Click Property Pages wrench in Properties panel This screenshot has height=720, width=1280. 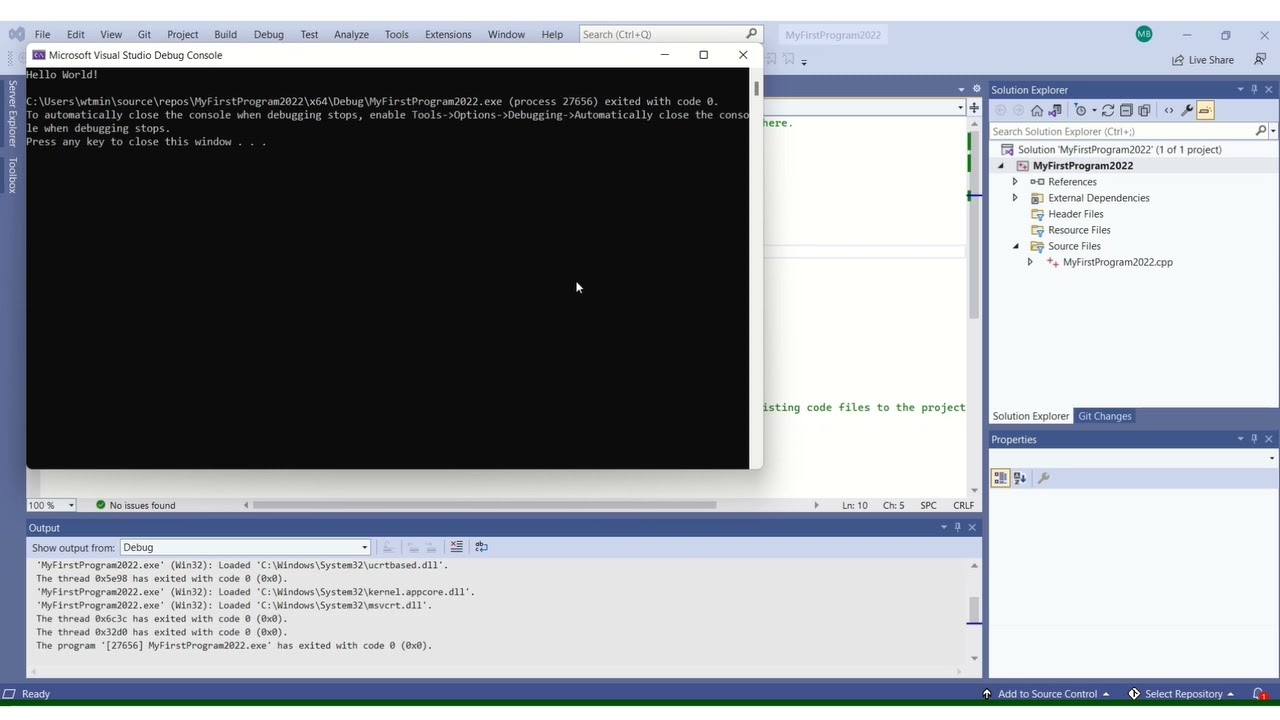pyautogui.click(x=1043, y=478)
